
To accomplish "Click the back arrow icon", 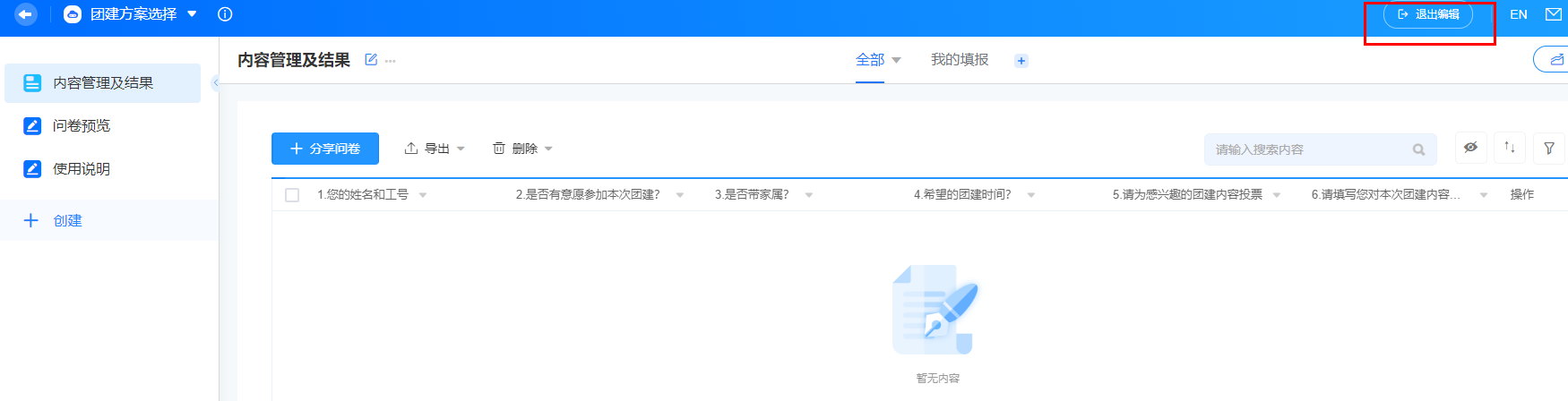I will [25, 14].
